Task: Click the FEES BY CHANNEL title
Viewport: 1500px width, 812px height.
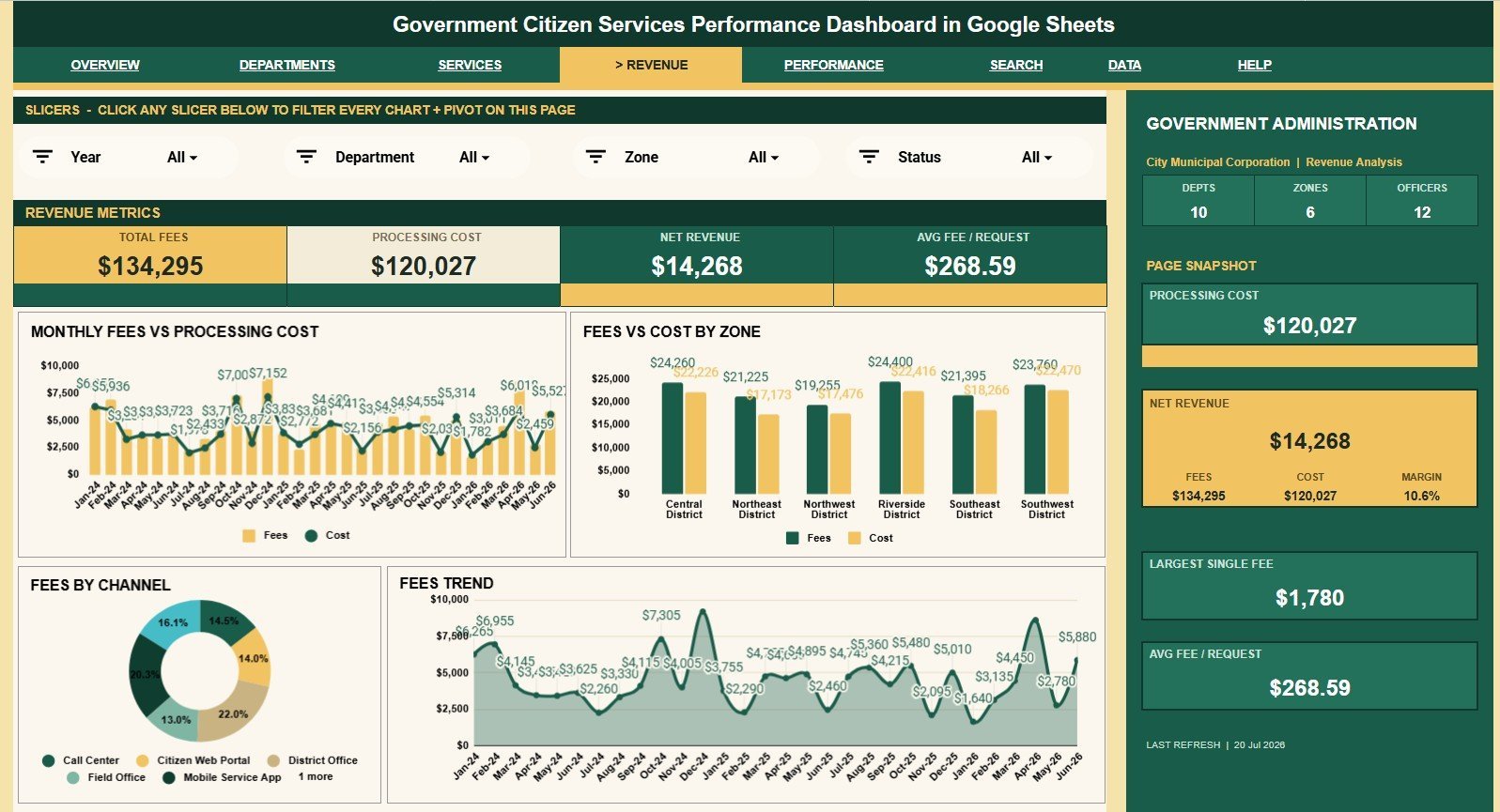Action: pos(101,585)
